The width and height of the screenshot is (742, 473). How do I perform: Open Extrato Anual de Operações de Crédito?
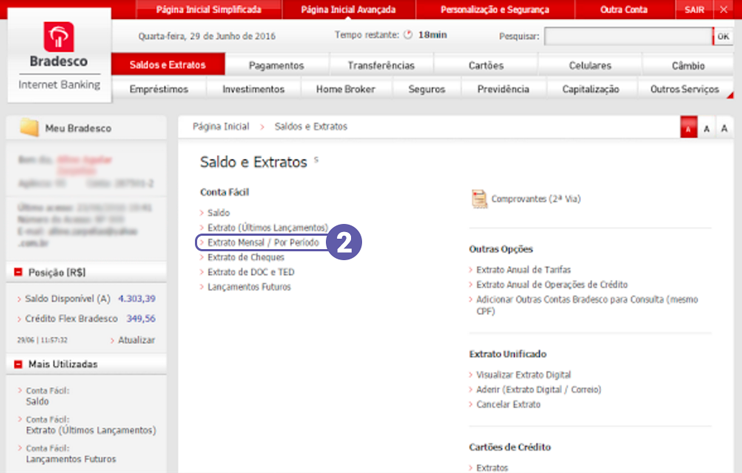coord(552,285)
